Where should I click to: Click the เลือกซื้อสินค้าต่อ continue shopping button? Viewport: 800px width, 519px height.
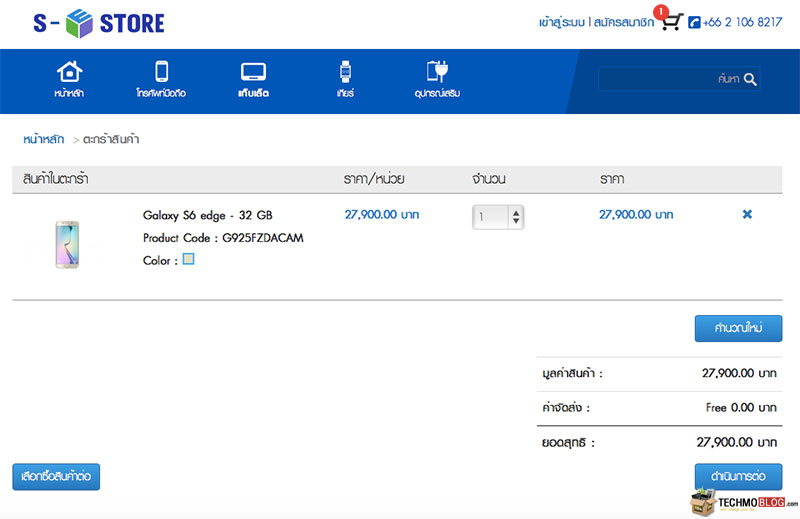(56, 477)
